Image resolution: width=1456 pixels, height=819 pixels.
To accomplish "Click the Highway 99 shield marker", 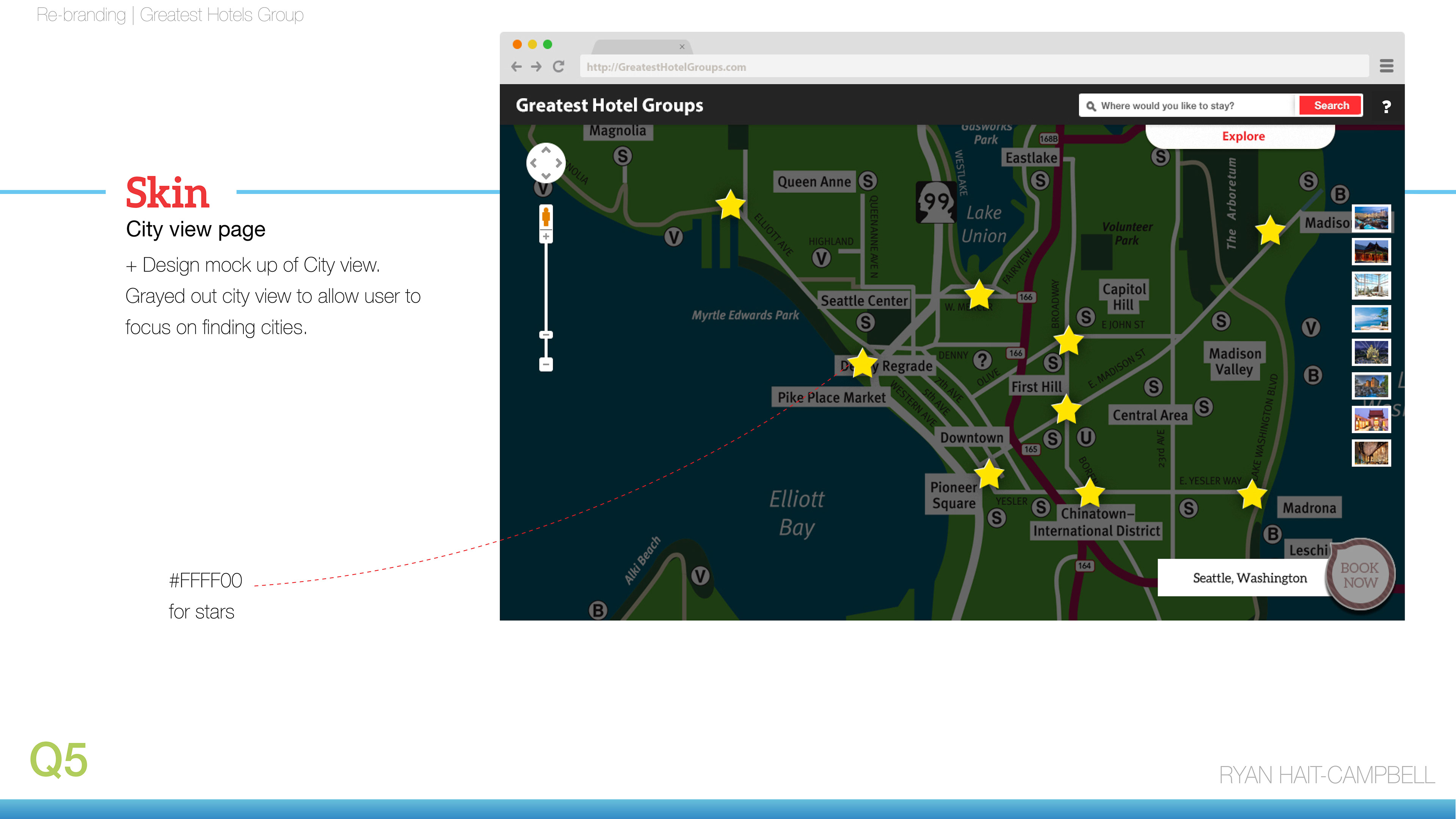I will pyautogui.click(x=936, y=202).
